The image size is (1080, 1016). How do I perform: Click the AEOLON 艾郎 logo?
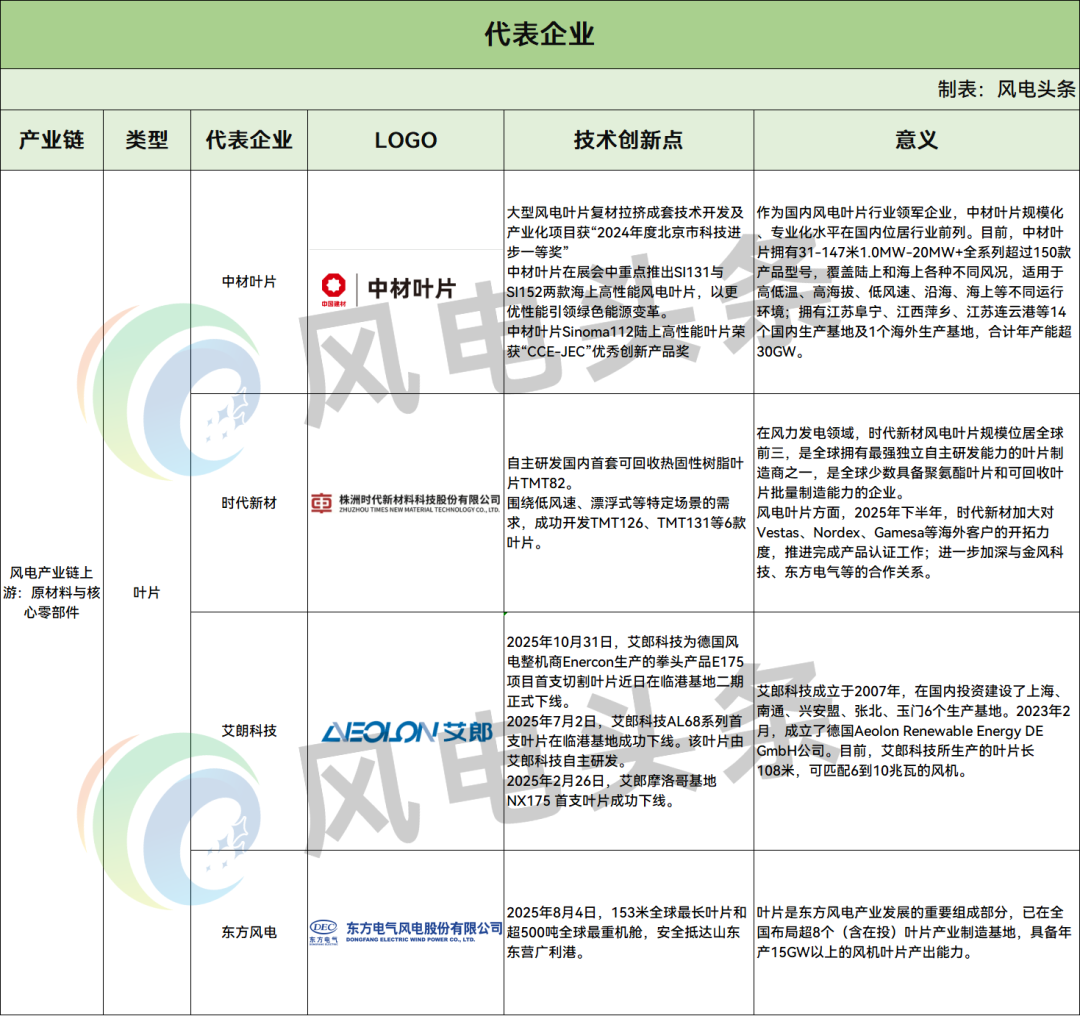pos(405,732)
